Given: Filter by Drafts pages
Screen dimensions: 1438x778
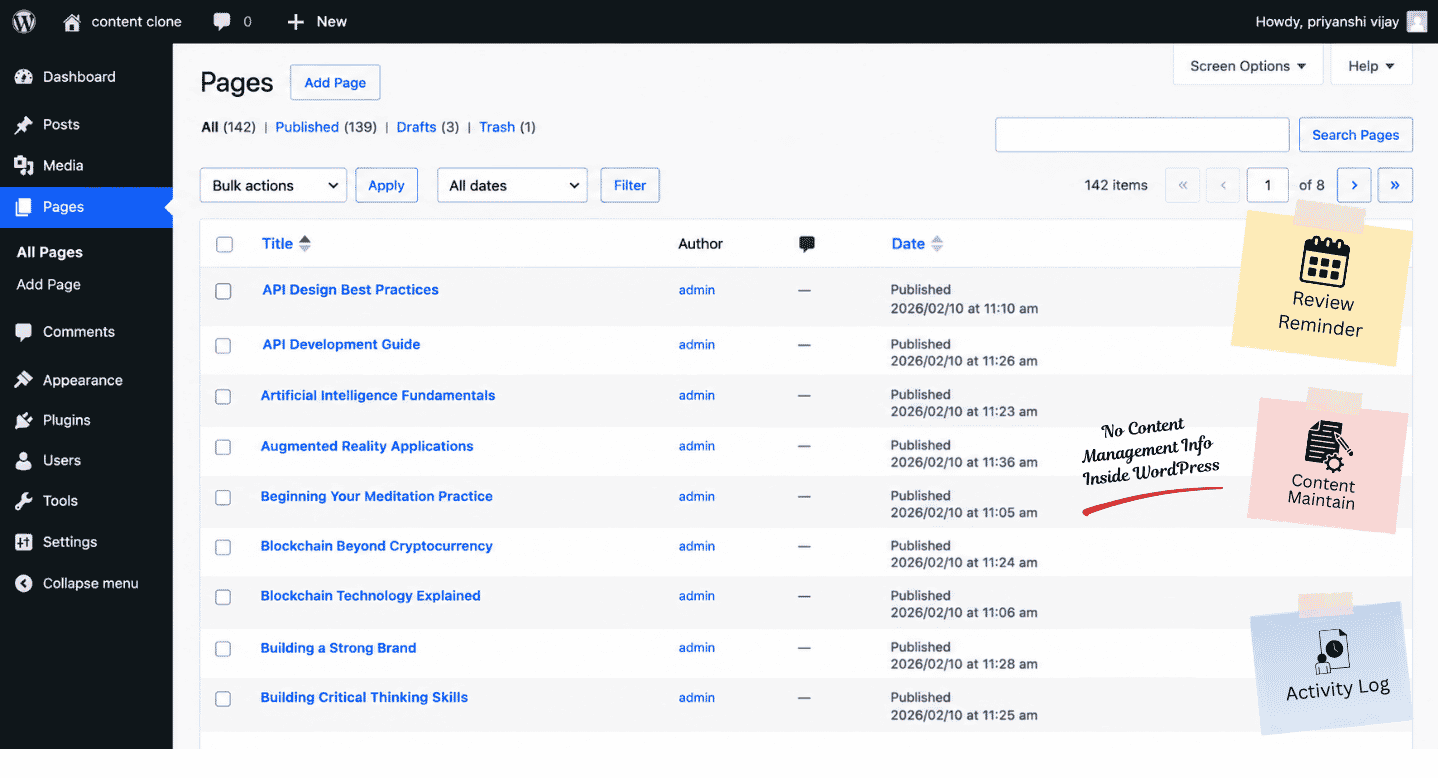Looking at the screenshot, I should click(x=416, y=127).
